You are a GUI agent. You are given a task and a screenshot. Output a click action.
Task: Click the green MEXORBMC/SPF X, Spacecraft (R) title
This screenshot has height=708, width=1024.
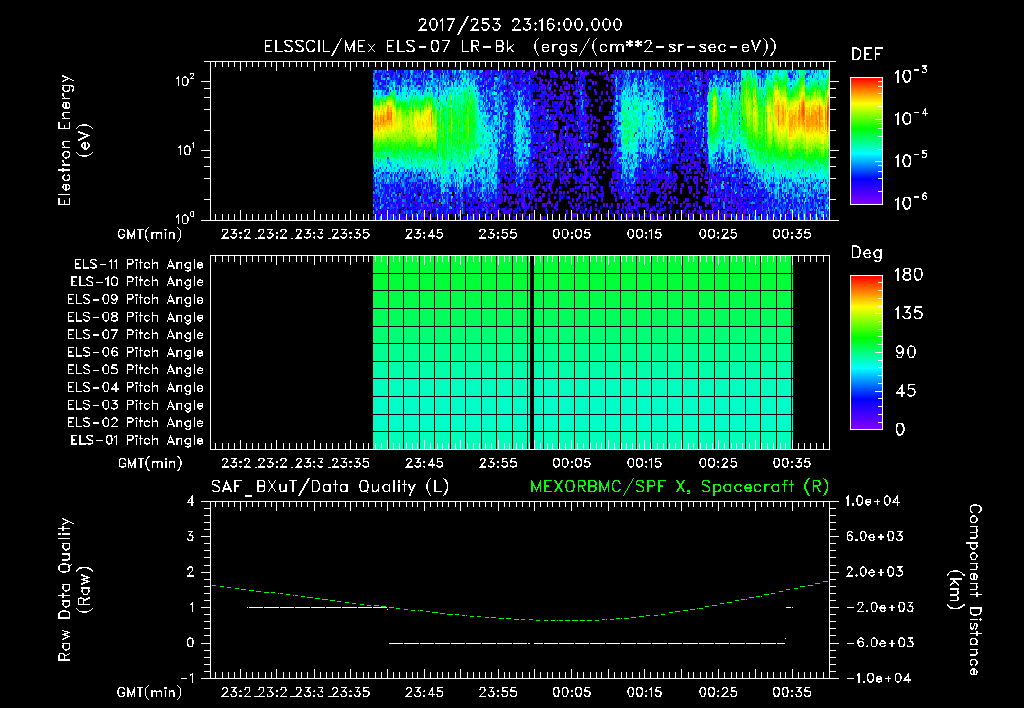tap(679, 487)
